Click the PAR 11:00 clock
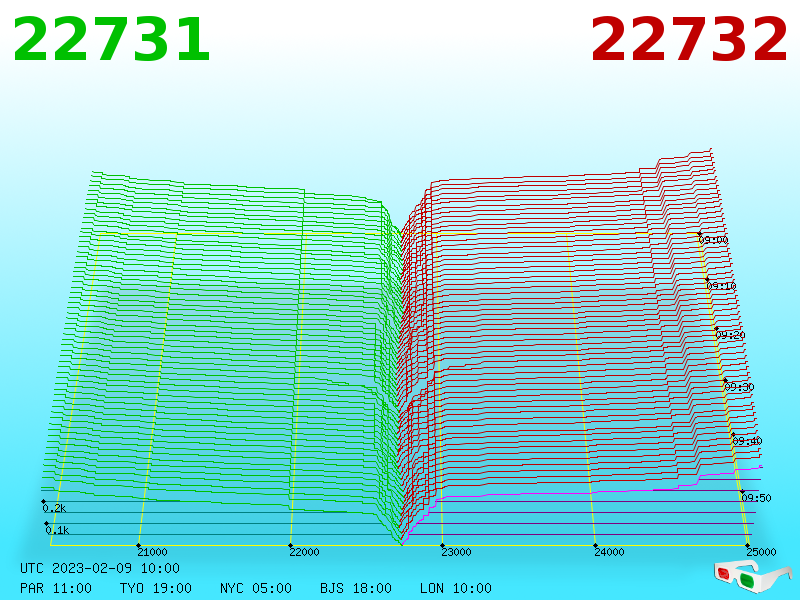Image resolution: width=800 pixels, height=600 pixels. 56,588
